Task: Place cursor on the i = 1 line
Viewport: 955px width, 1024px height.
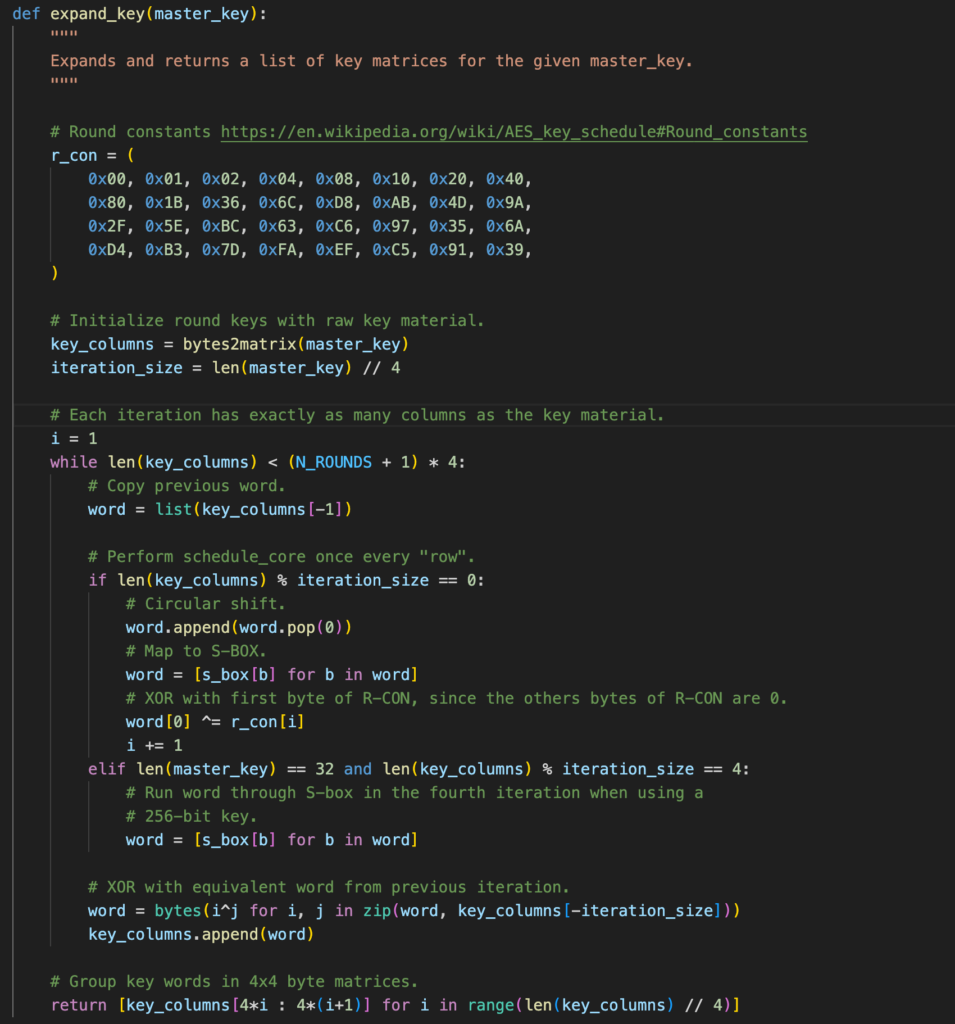Action: tap(74, 439)
